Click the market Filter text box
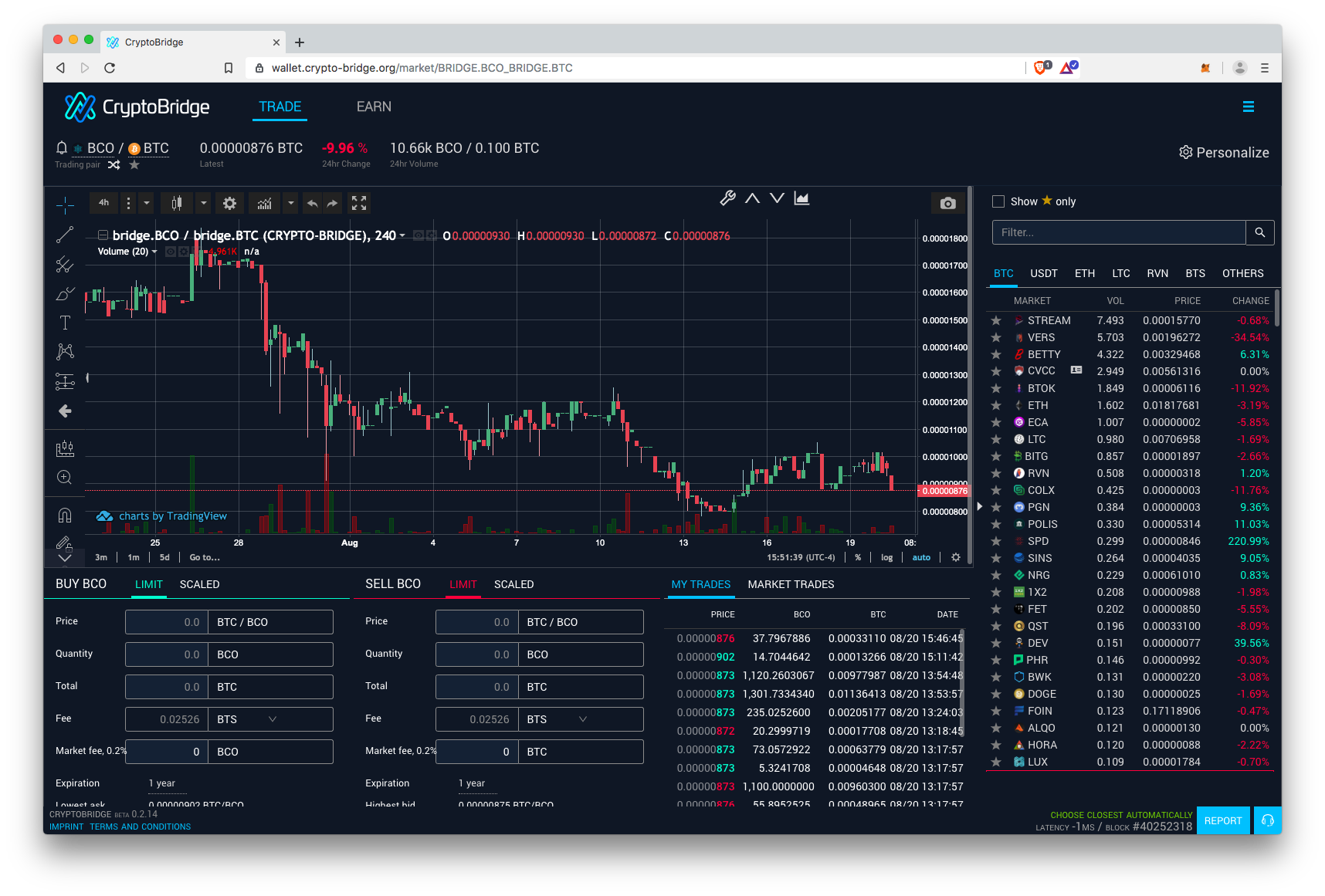Image resolution: width=1325 pixels, height=896 pixels. pos(1119,232)
